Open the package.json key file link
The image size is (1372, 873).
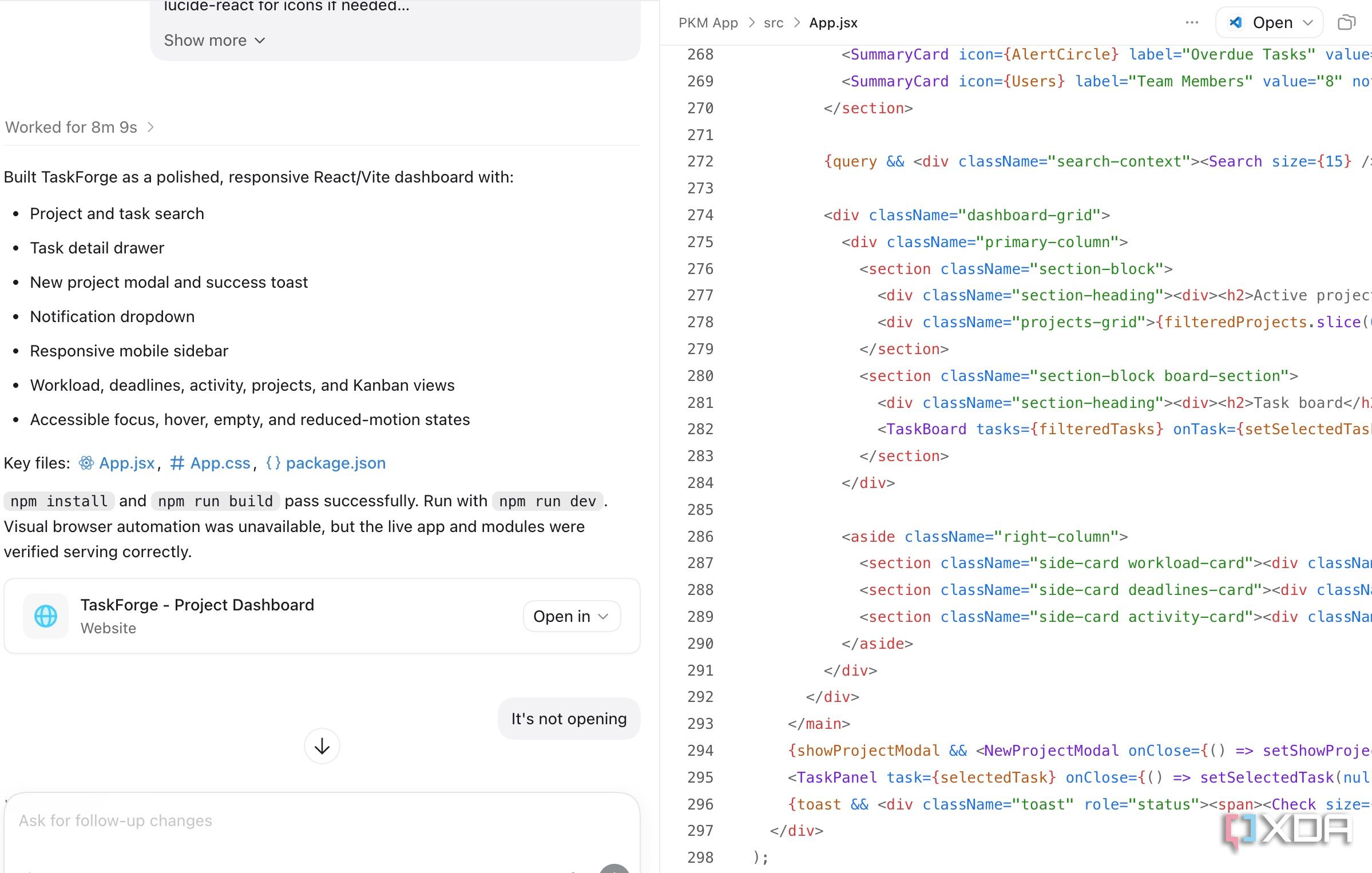point(335,463)
